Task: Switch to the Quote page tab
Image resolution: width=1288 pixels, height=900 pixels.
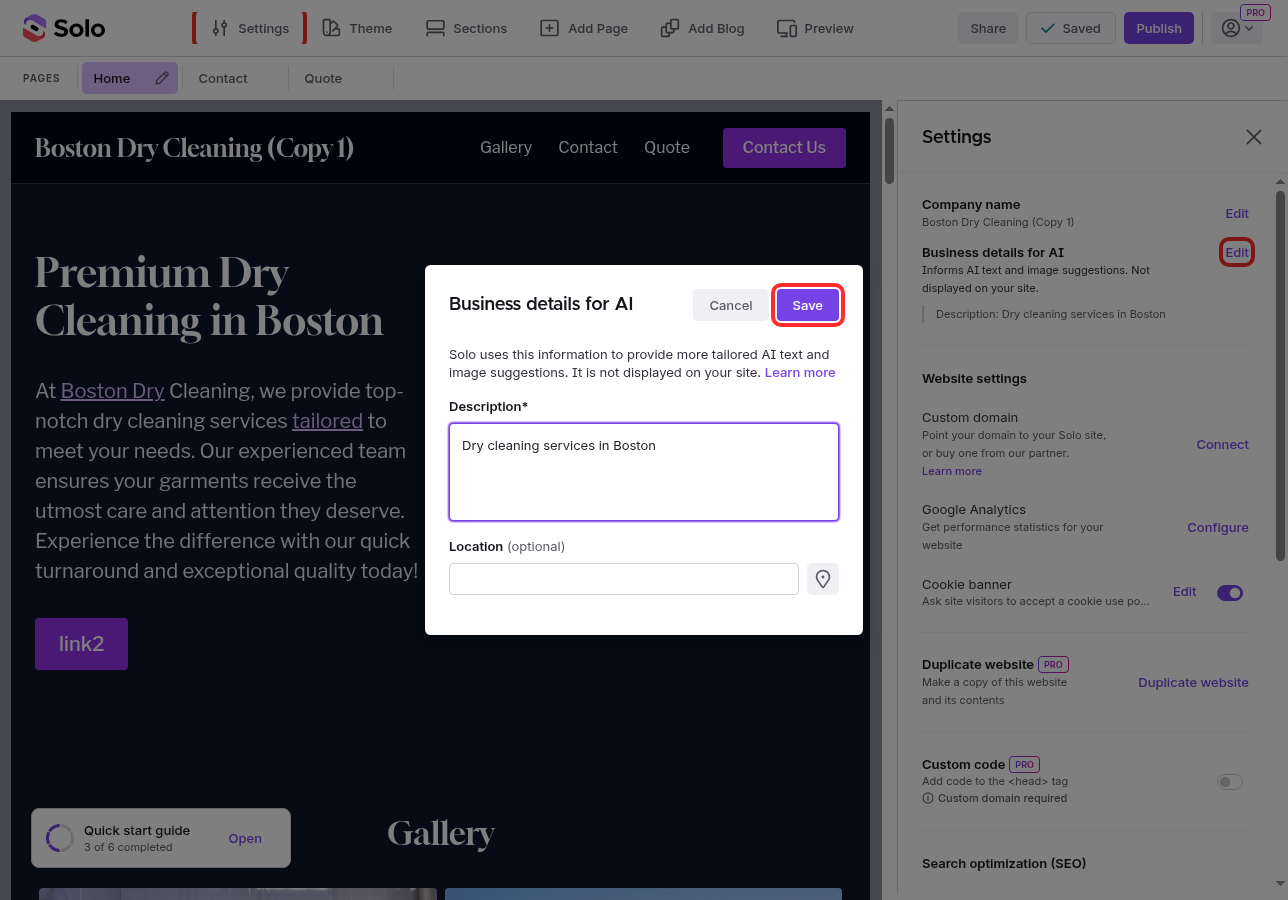Action: pos(323,78)
